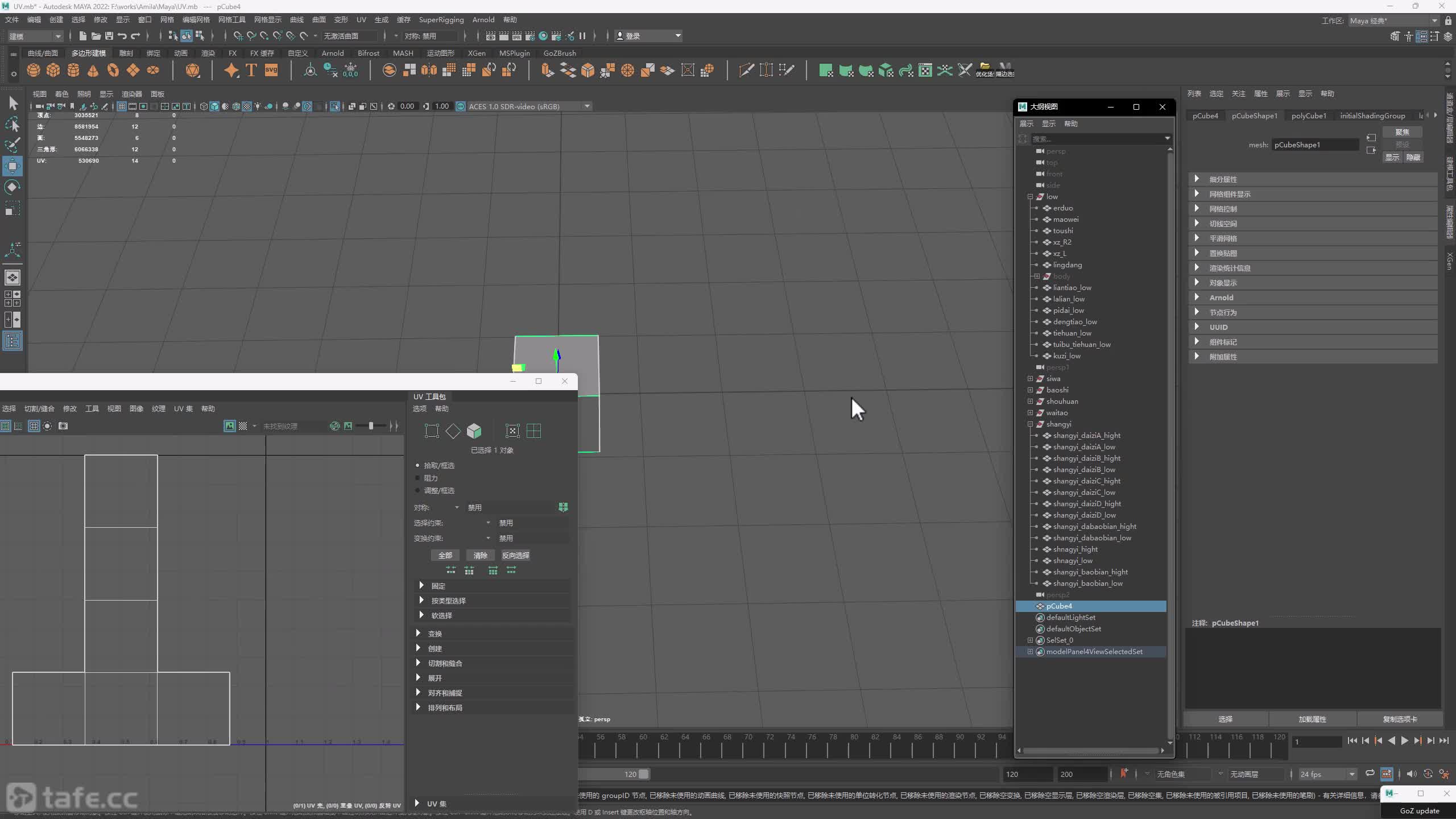Create a polygon torus from the shelf
The image size is (1456, 819).
pyautogui.click(x=113, y=70)
